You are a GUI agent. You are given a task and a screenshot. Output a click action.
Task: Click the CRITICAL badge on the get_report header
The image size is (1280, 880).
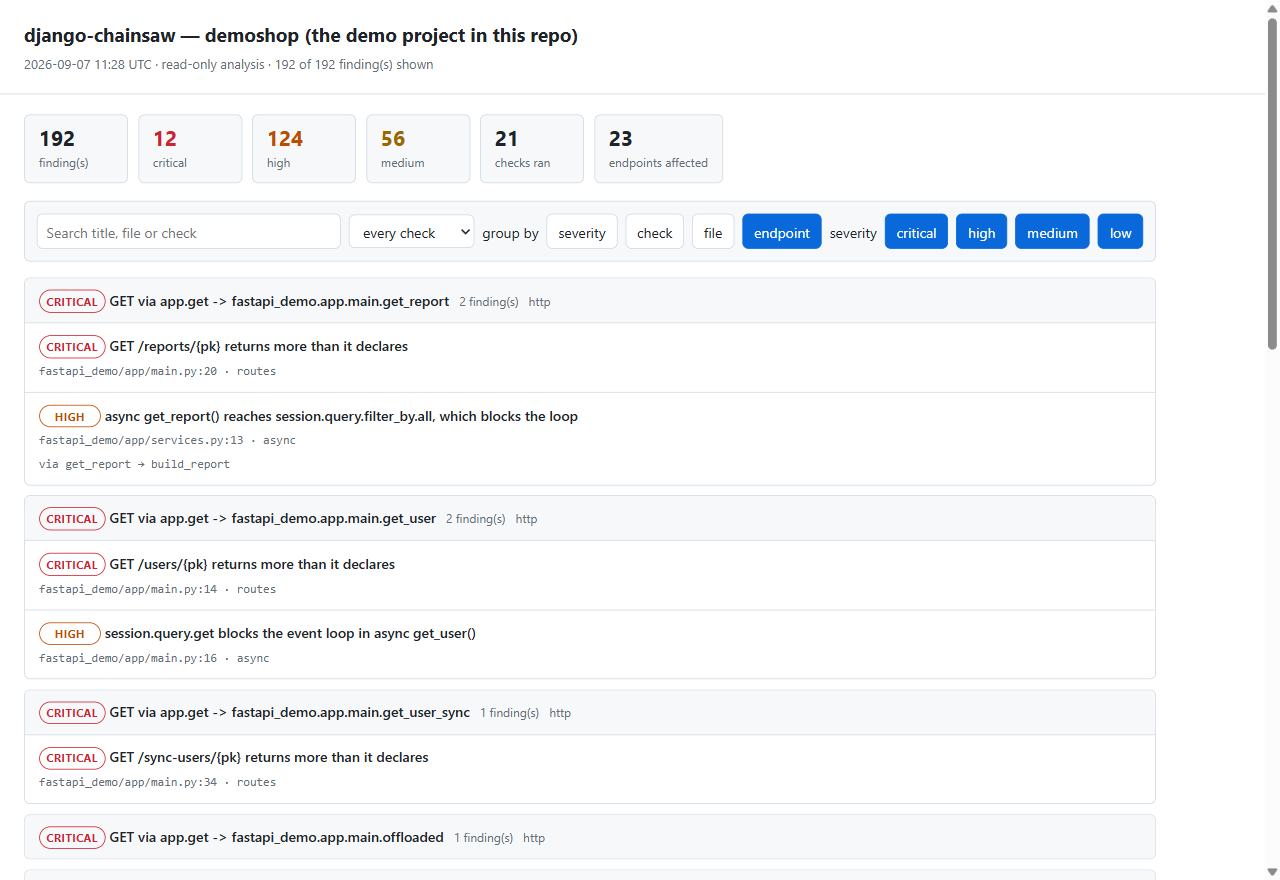click(72, 301)
